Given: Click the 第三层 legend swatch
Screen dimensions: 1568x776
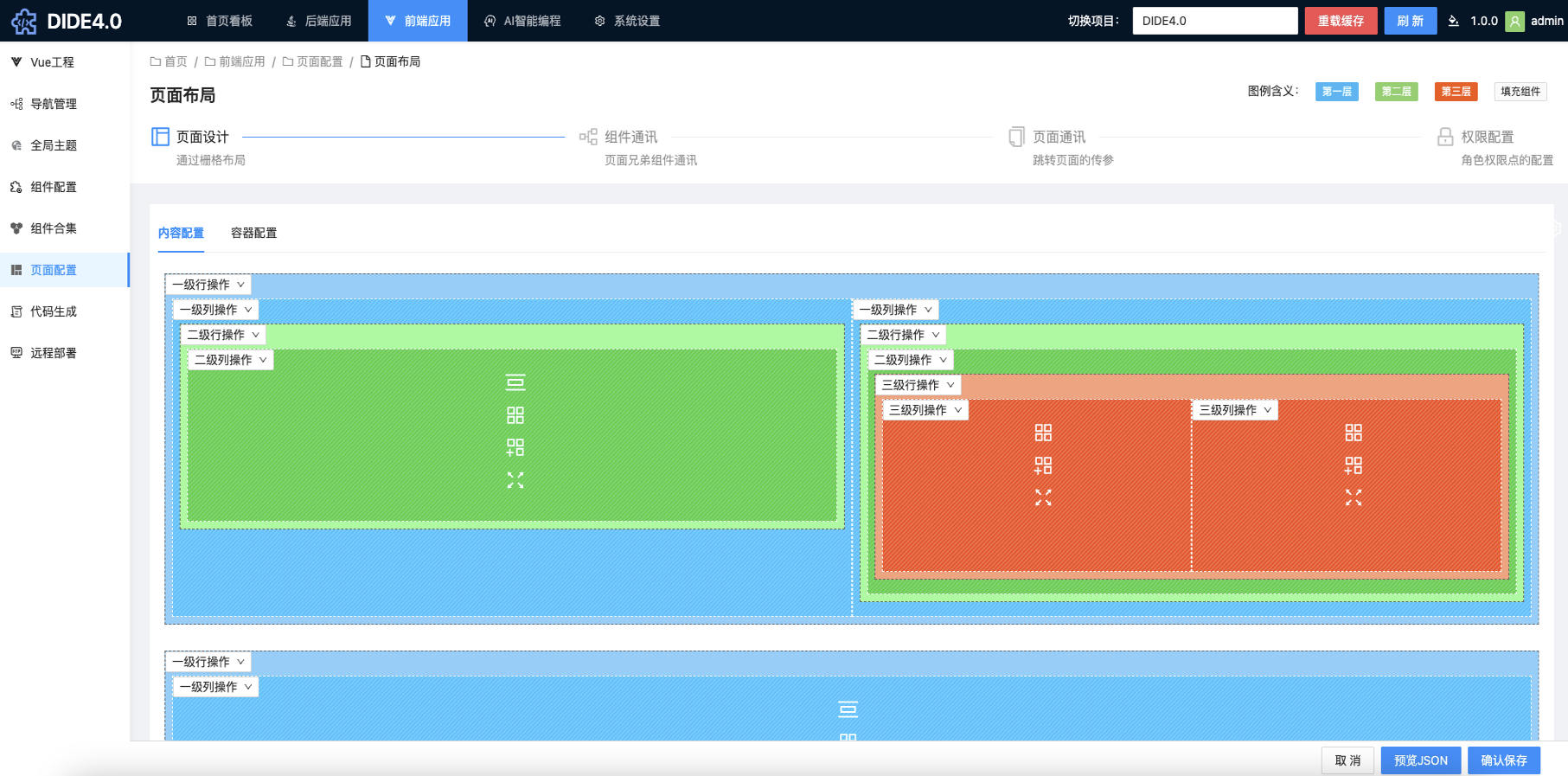Looking at the screenshot, I should 1456,92.
